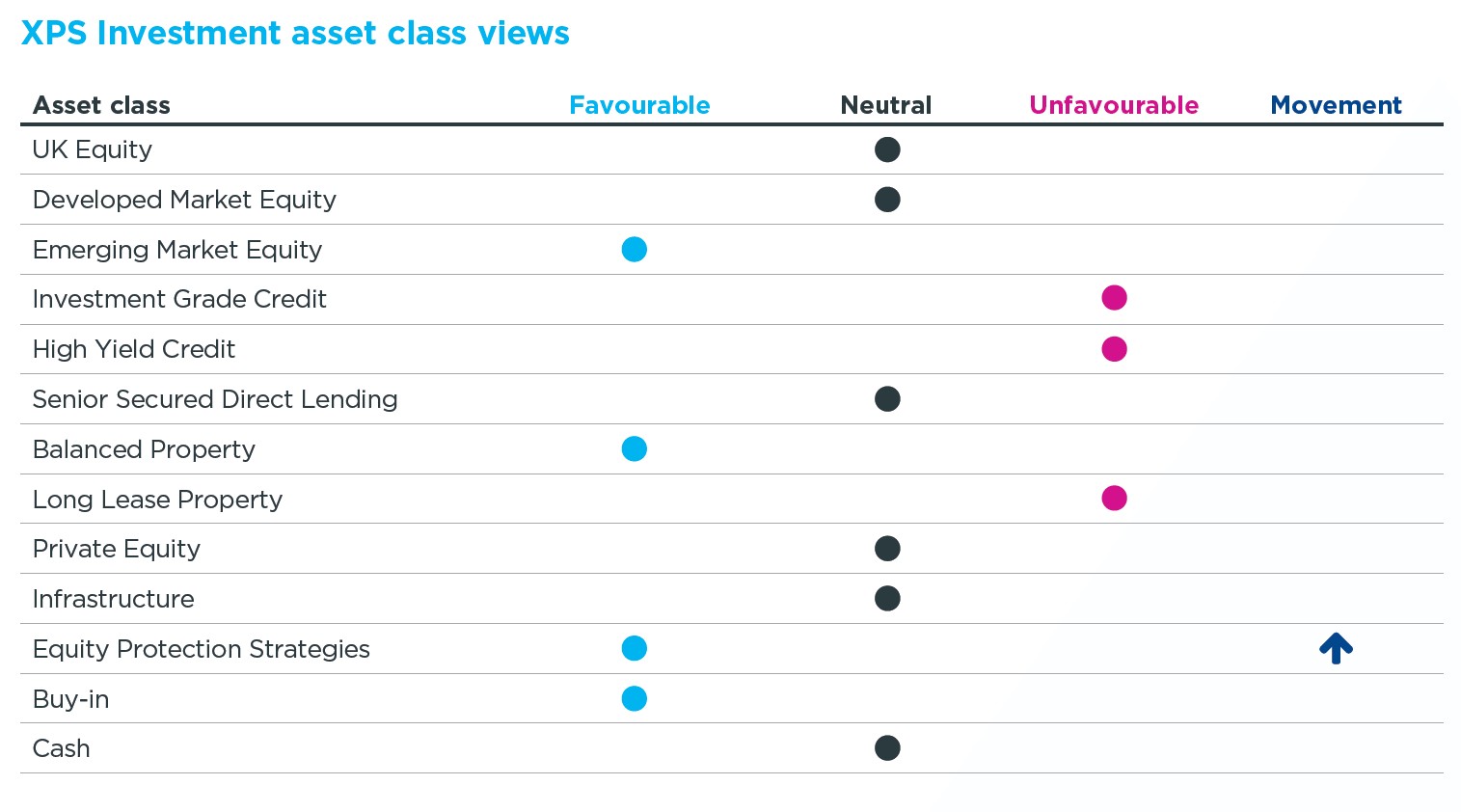
Task: Click Investment Grade Credit unfavourable dot
Action: click(1114, 298)
